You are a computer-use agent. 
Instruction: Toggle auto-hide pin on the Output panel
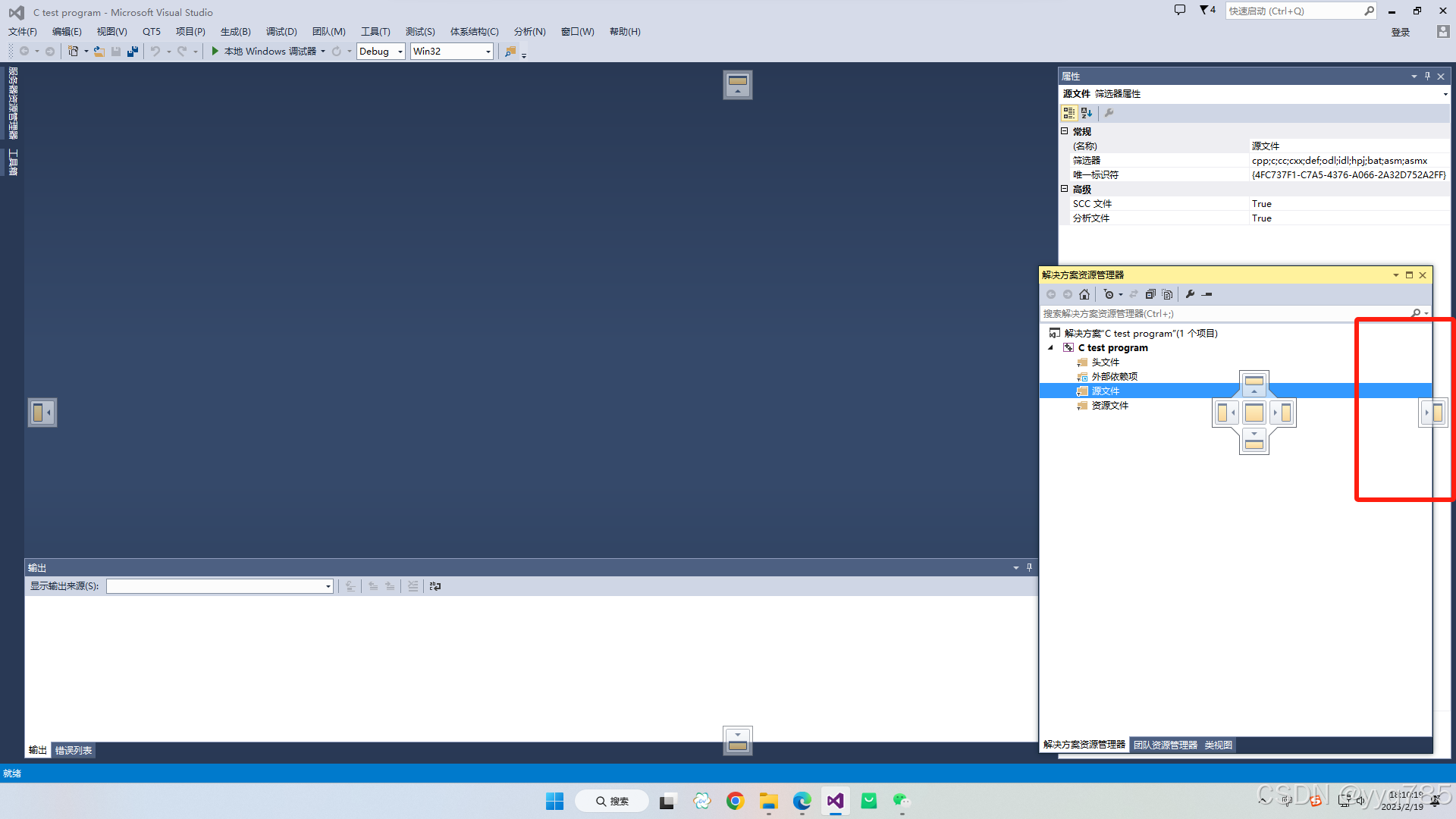pos(1029,567)
